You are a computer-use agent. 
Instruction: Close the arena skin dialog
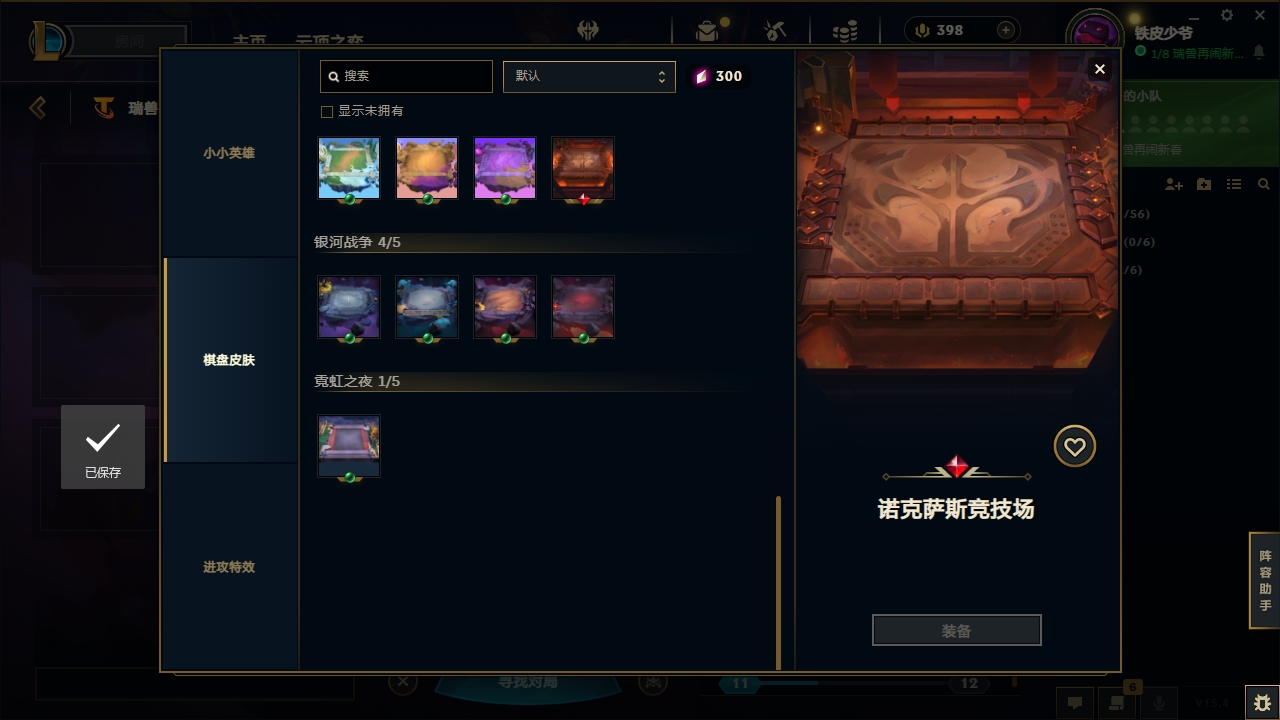point(1100,69)
